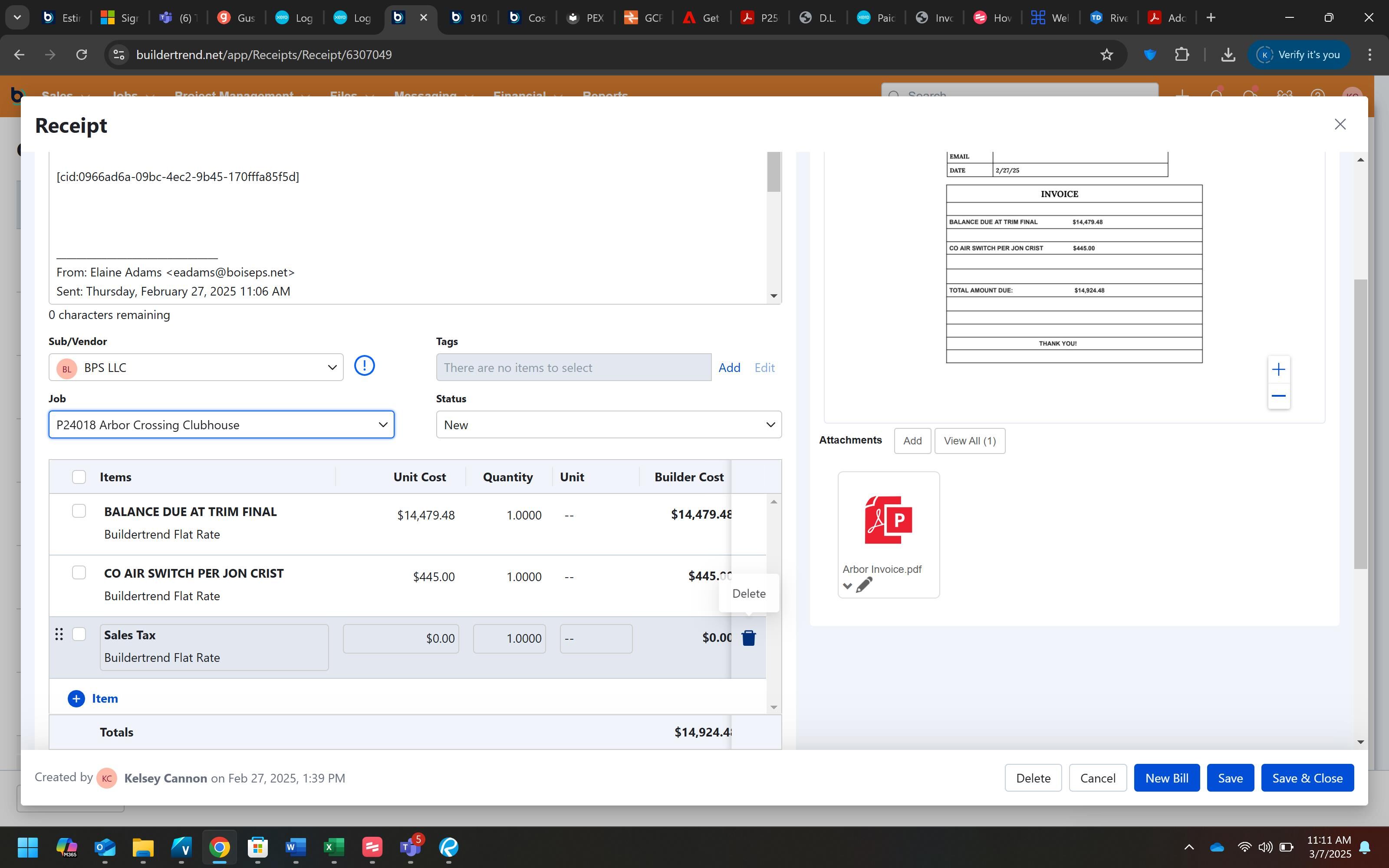Click the blue plus icon to add an Item
The height and width of the screenshot is (868, 1389).
pos(76,699)
